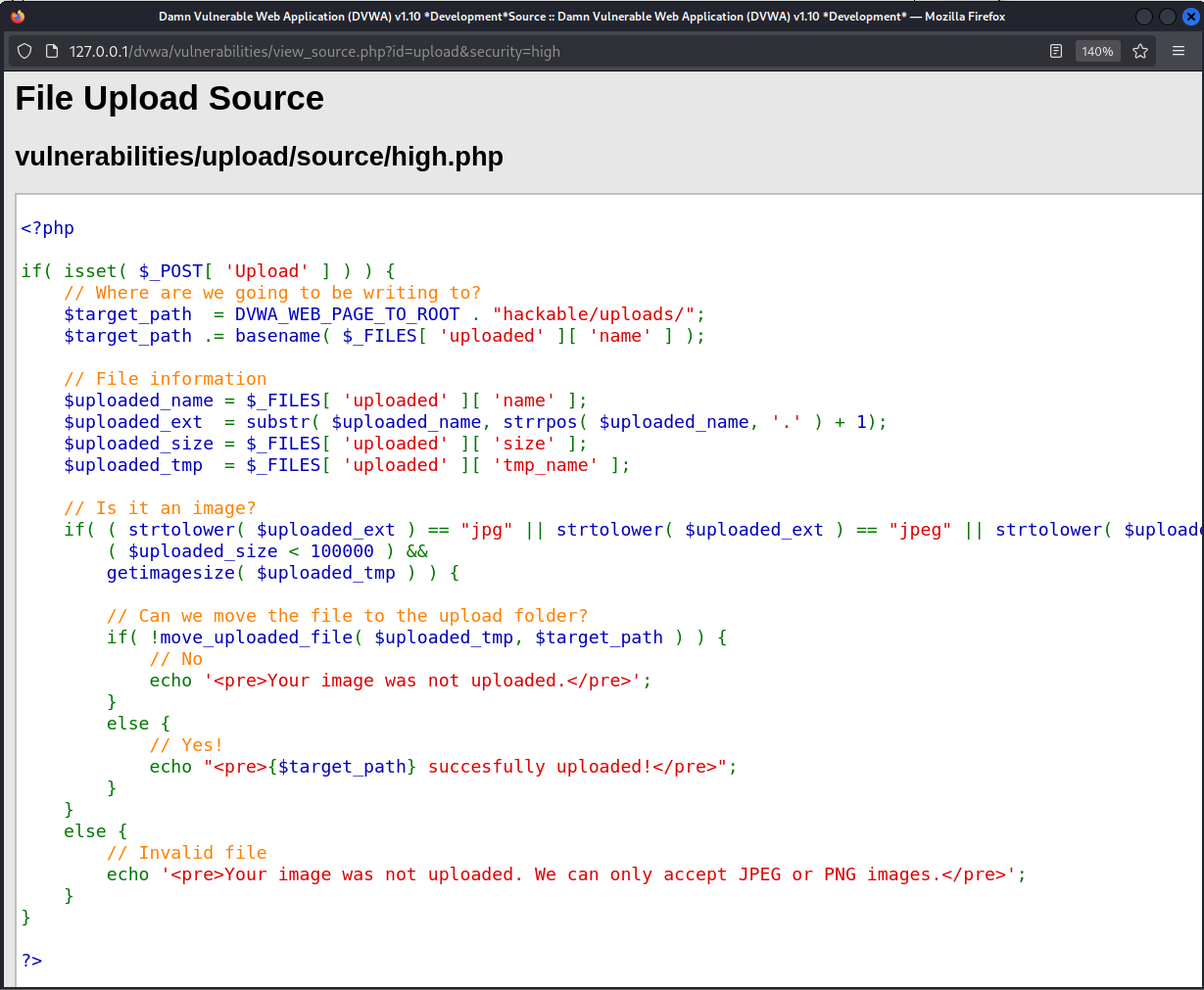The height and width of the screenshot is (990, 1204).
Task: Click the 'File Upload Source' heading
Action: tap(169, 98)
